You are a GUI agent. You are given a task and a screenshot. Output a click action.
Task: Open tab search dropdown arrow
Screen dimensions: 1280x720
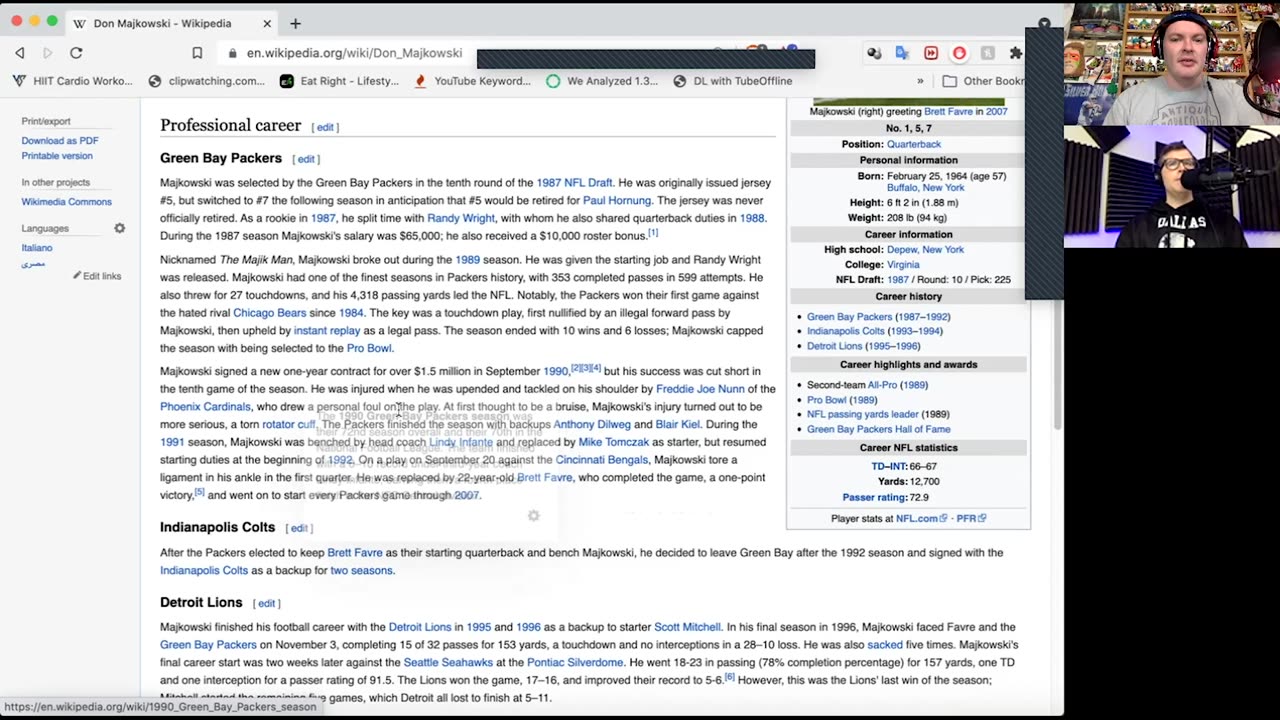(x=1044, y=22)
